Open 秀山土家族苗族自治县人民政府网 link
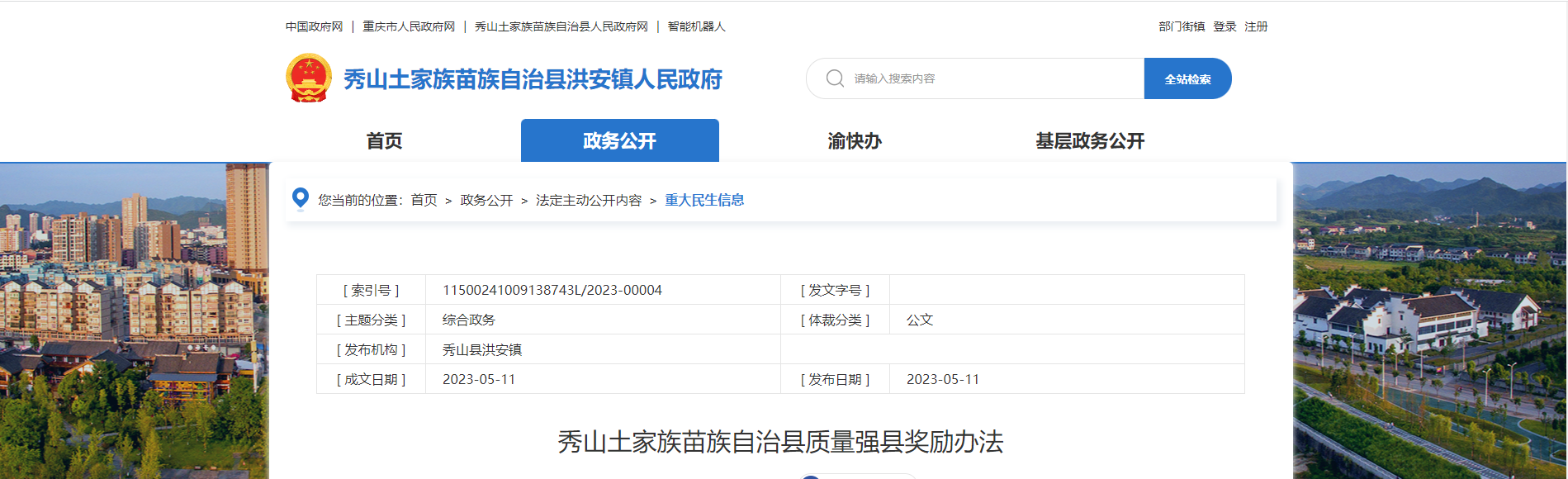The height and width of the screenshot is (479, 1568). 561,26
